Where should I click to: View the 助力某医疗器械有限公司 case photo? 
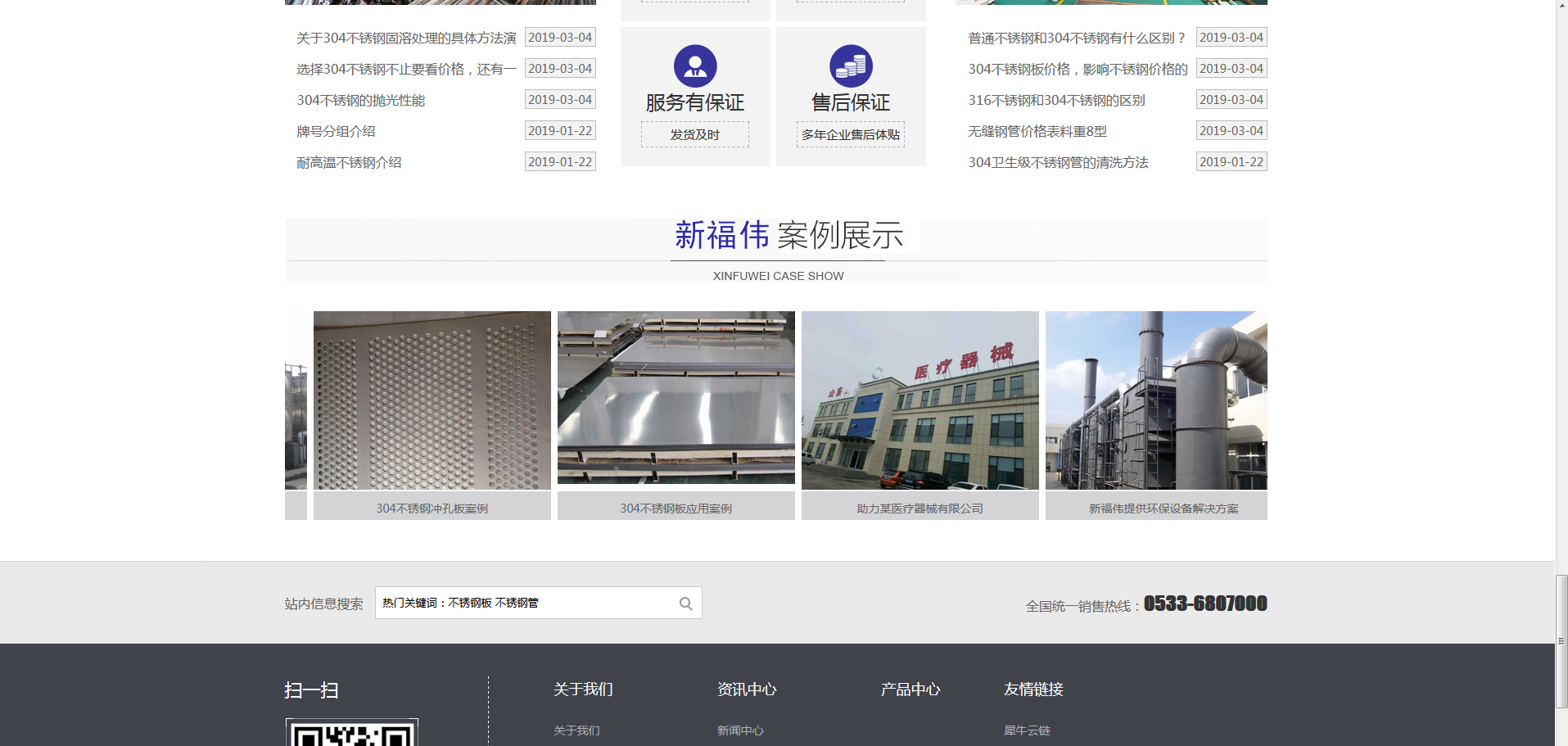(920, 400)
